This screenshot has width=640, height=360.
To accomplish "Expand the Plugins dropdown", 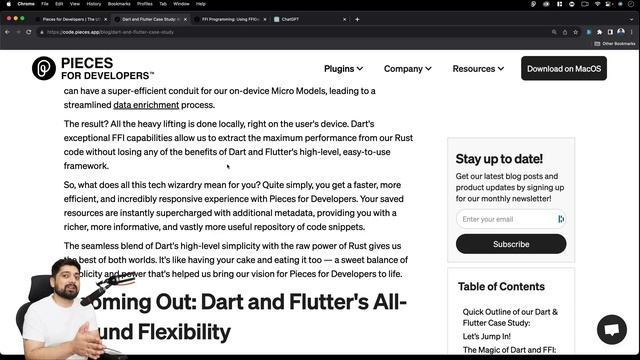I will coord(343,69).
